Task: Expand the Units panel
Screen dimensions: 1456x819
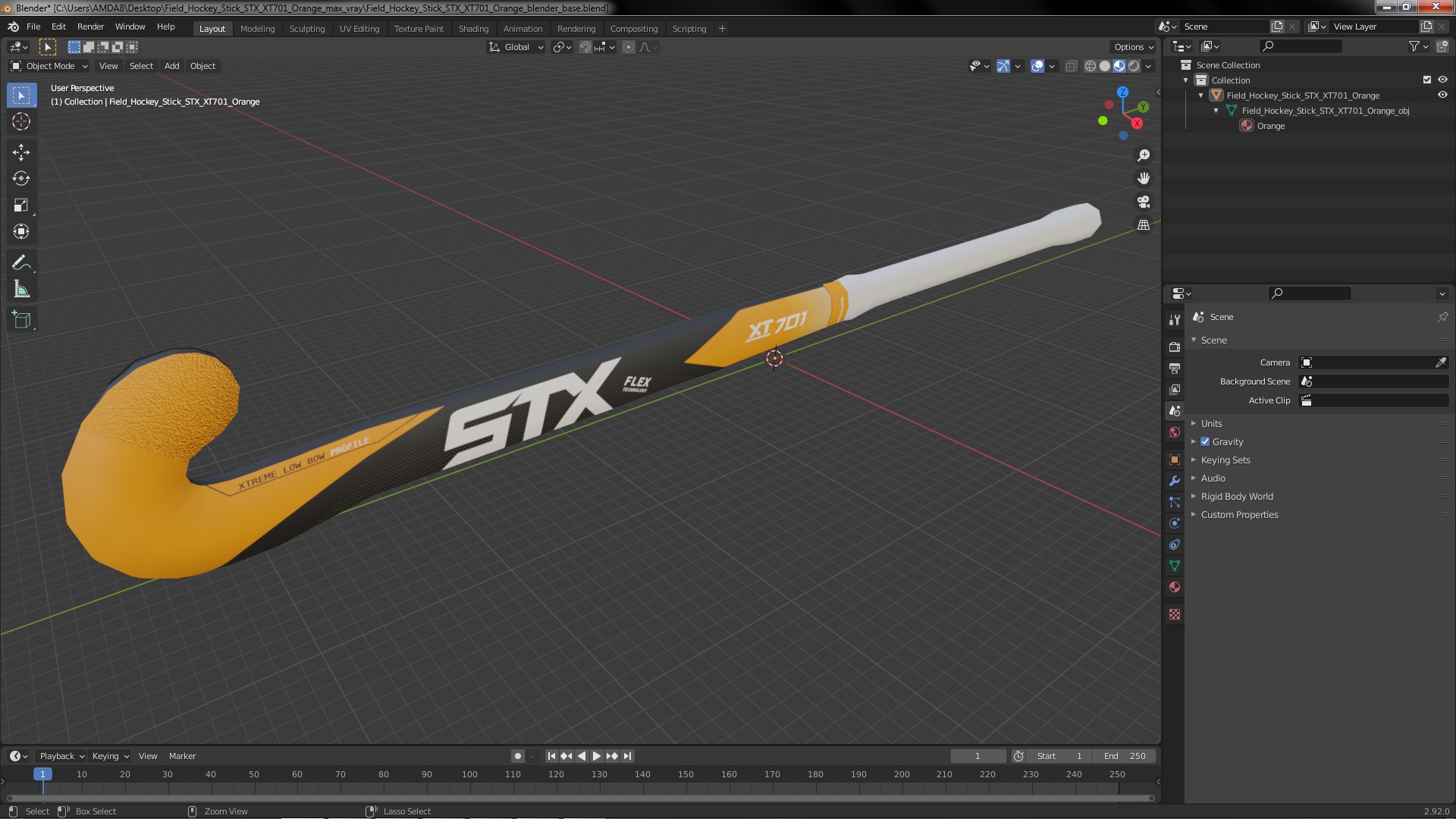Action: (x=1211, y=423)
